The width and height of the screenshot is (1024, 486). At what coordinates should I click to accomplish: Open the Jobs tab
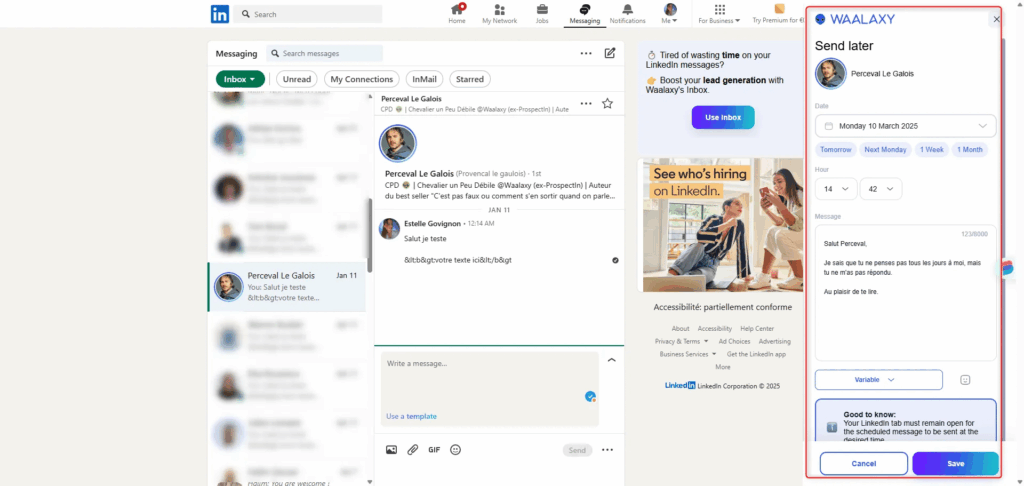coord(542,13)
